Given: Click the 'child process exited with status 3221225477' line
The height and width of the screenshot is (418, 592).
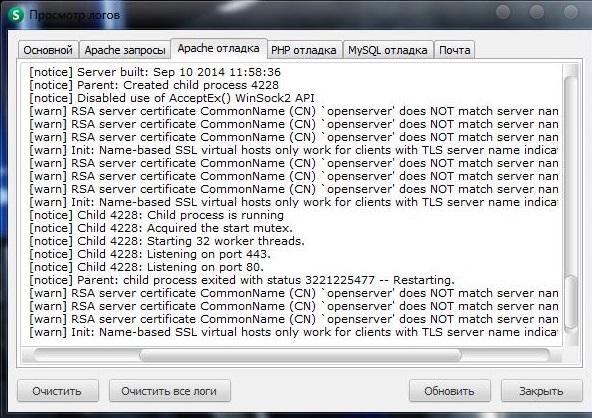Looking at the screenshot, I should point(242,280).
